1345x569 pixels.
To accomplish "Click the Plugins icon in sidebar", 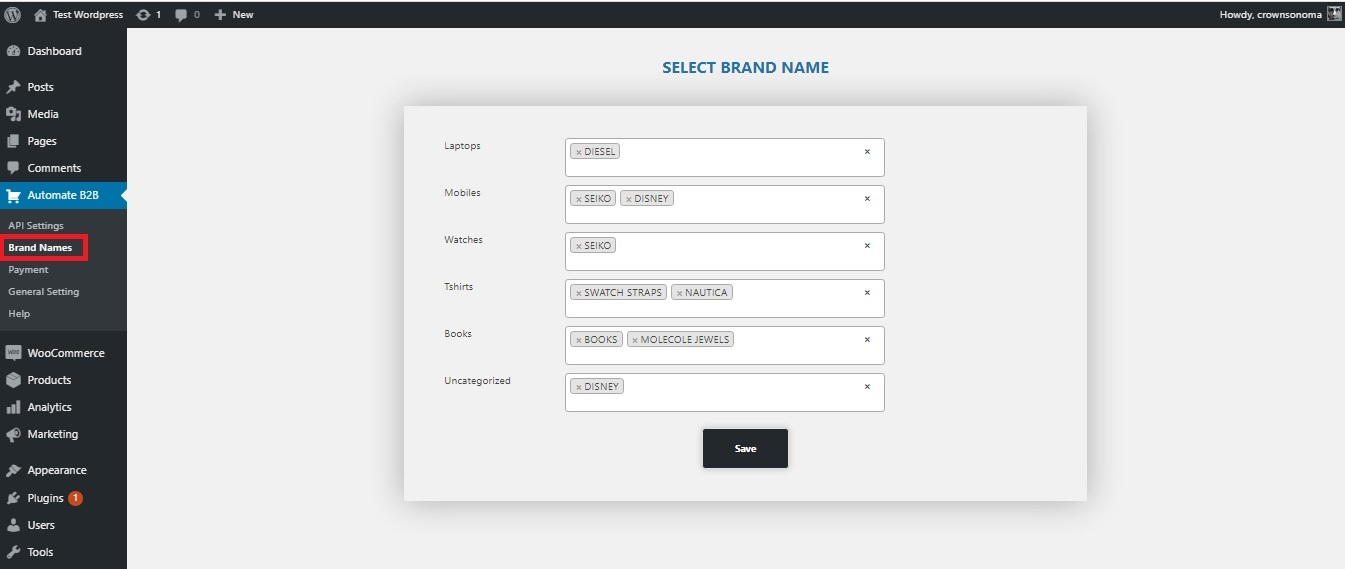I will pos(13,498).
